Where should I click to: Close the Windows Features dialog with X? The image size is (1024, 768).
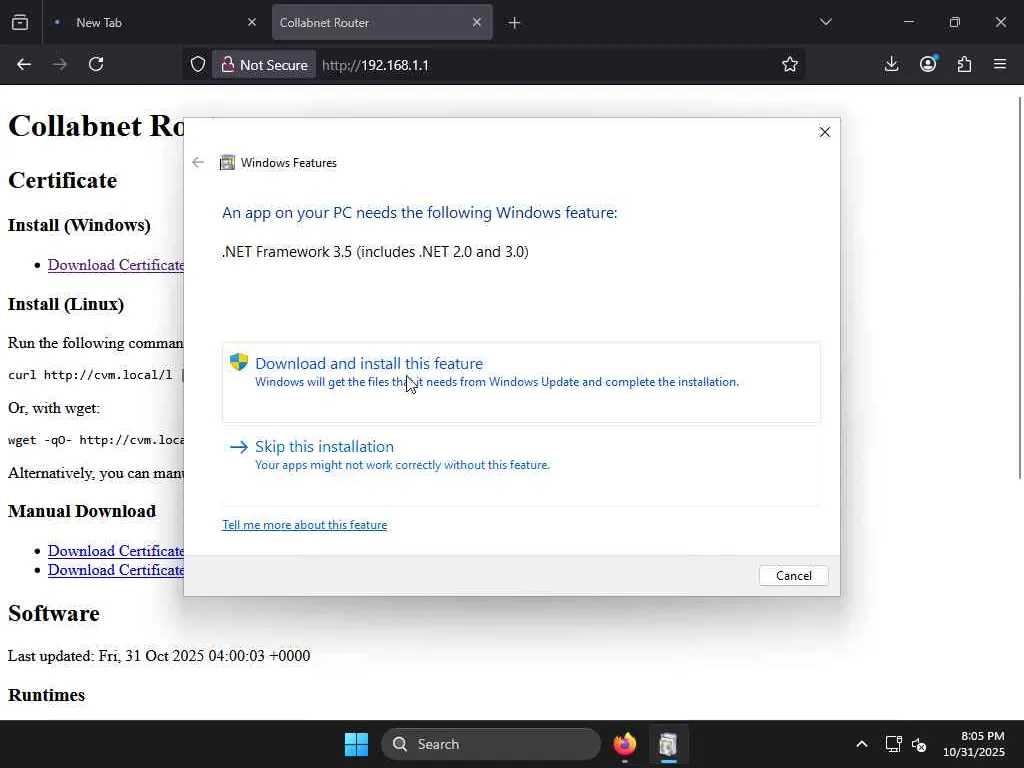coord(825,133)
